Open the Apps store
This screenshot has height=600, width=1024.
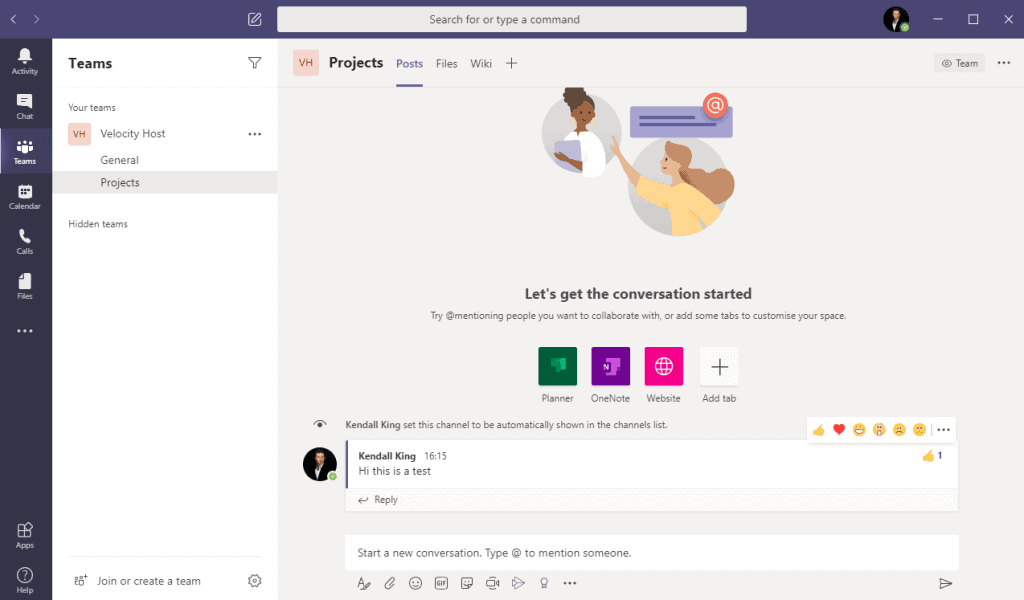25,535
